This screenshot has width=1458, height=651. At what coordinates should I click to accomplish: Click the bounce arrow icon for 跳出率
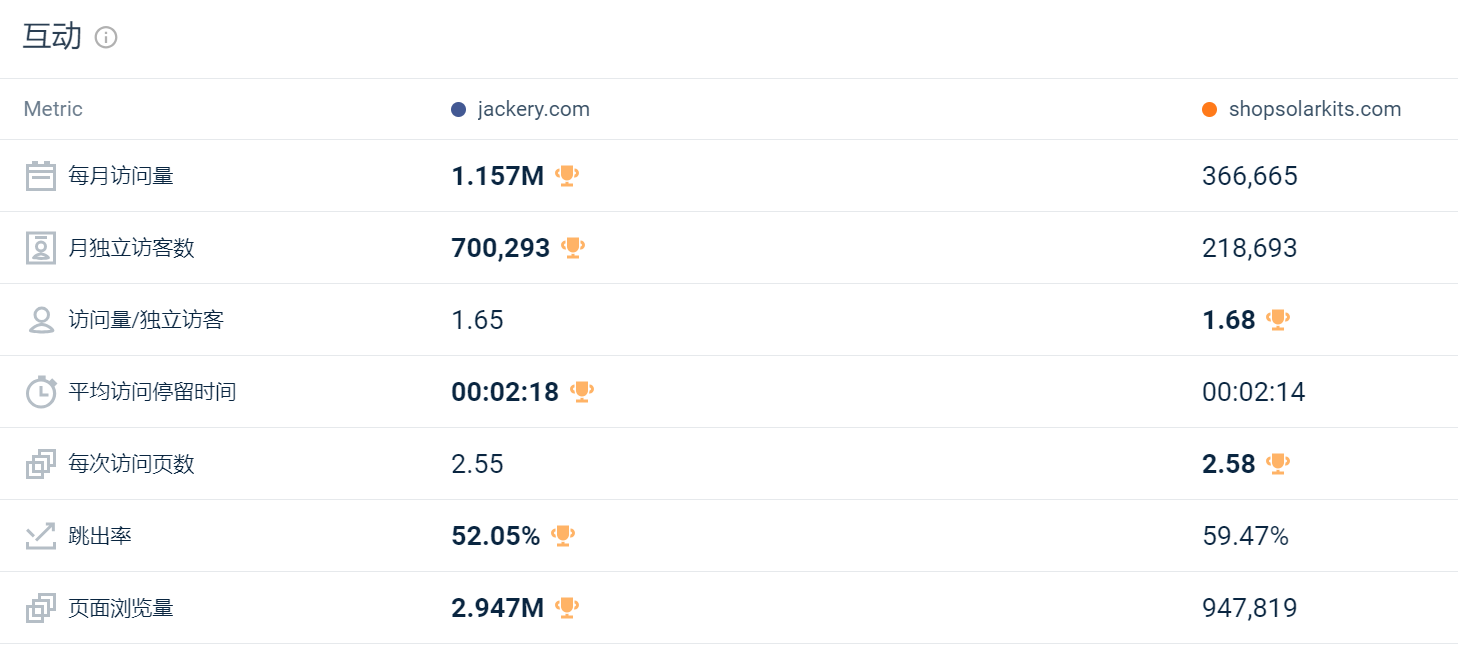click(x=41, y=536)
